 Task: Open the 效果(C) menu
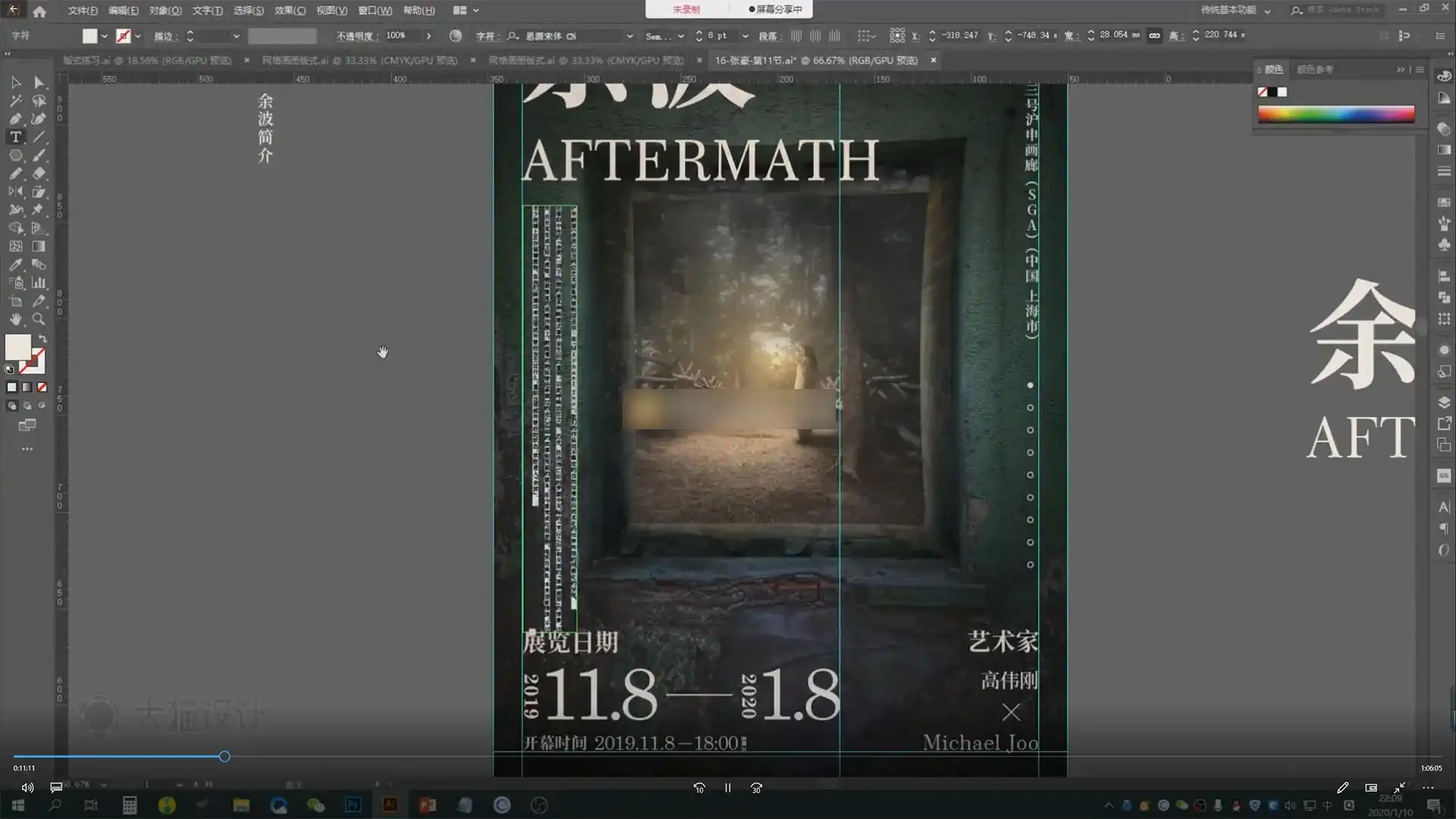click(x=290, y=11)
